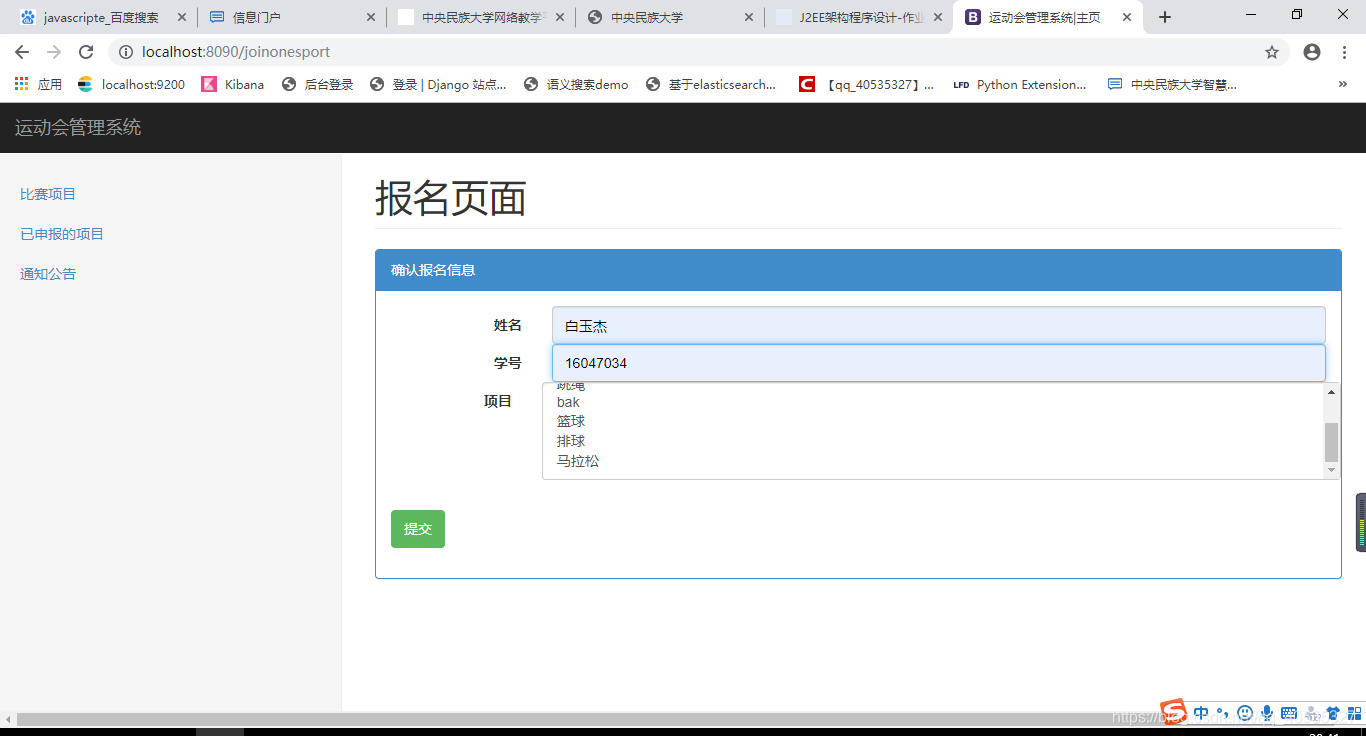
Task: Expand the bookmarks overflow chevron
Action: [1342, 85]
